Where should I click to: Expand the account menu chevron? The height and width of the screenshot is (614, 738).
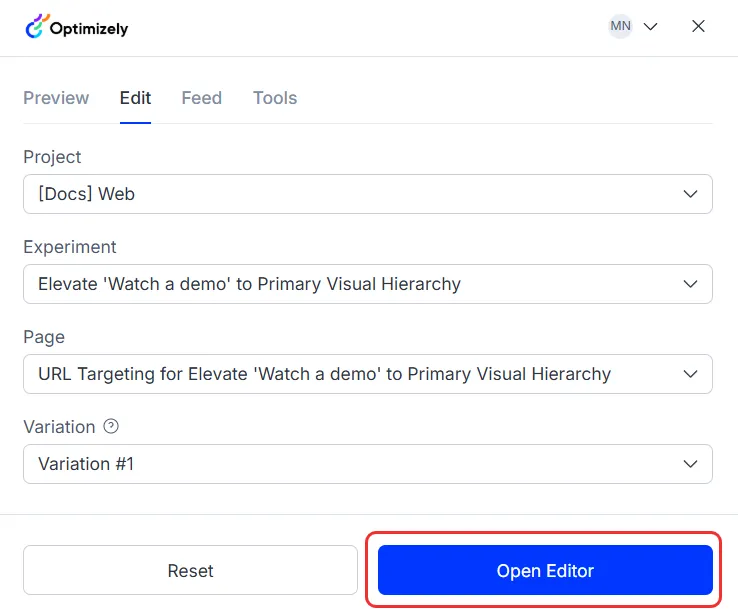click(x=650, y=27)
